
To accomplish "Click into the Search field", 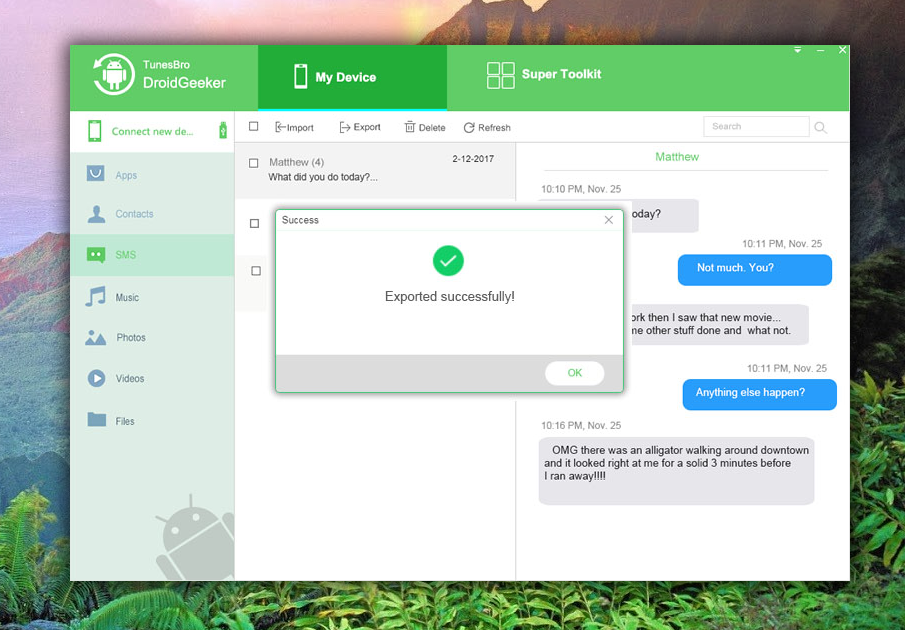I will pos(756,126).
